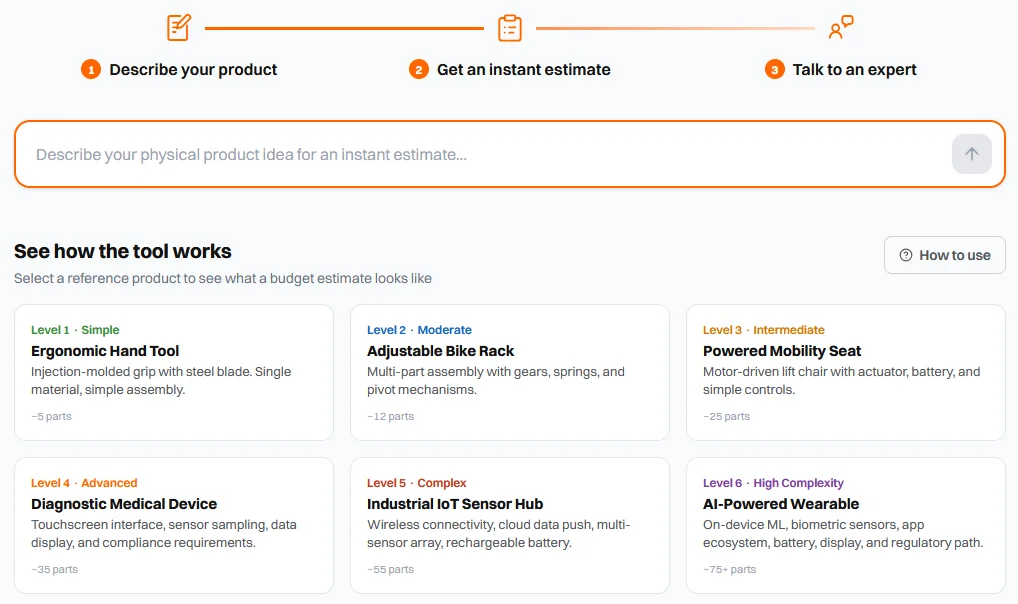
Task: Click the 'Level 6 · High Complexity' label
Action: (x=773, y=483)
